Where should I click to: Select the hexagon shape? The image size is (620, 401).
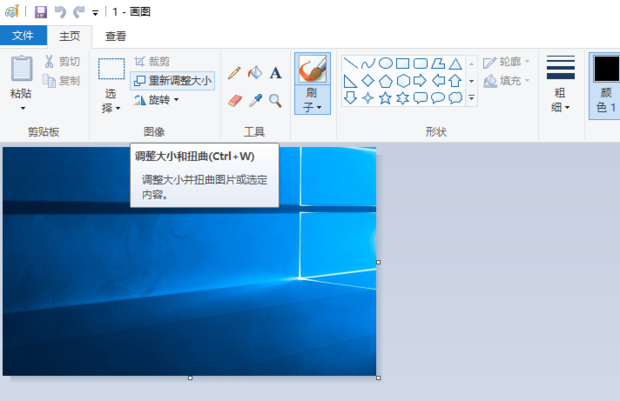(403, 81)
